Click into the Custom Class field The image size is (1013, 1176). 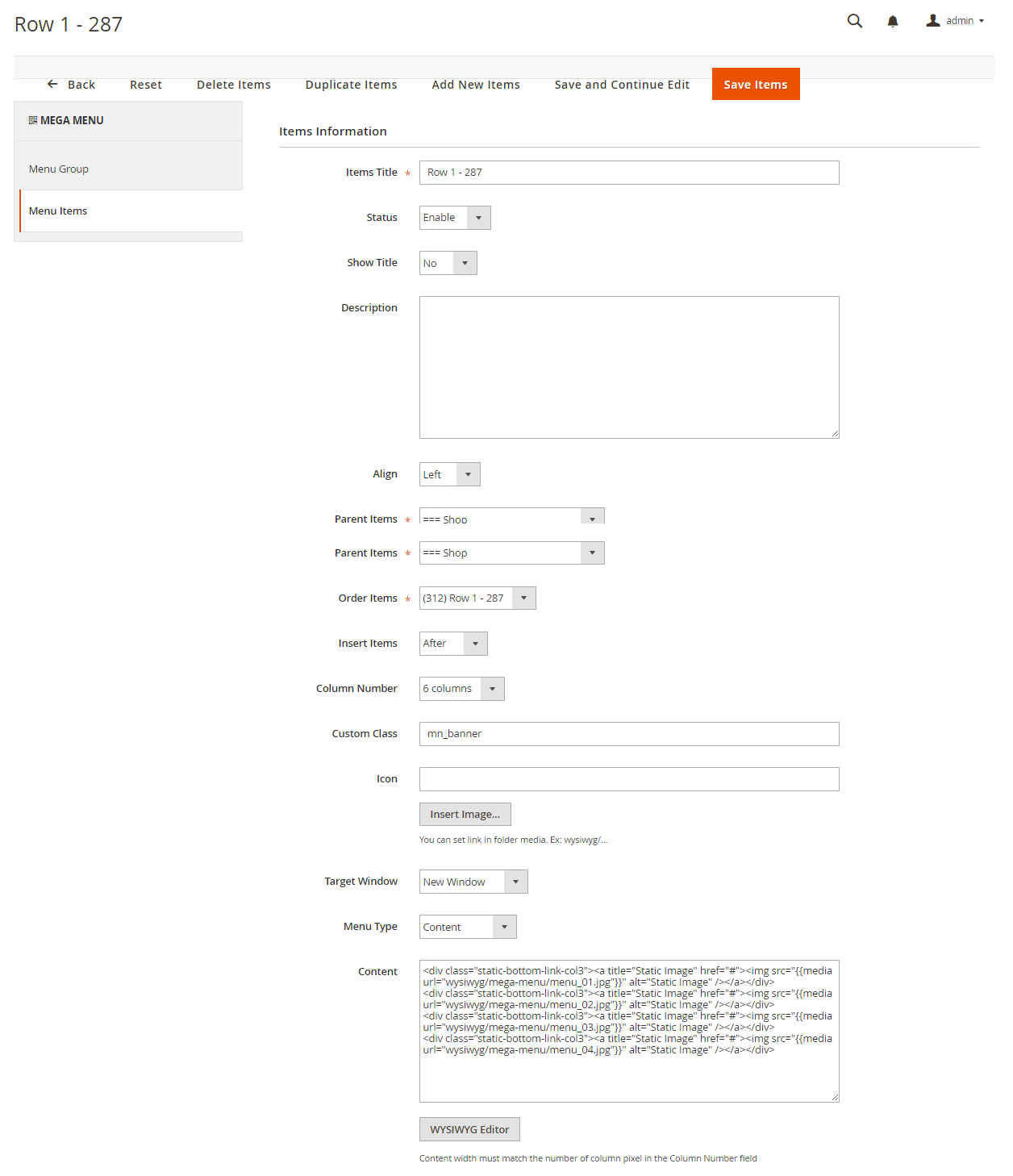click(x=628, y=734)
